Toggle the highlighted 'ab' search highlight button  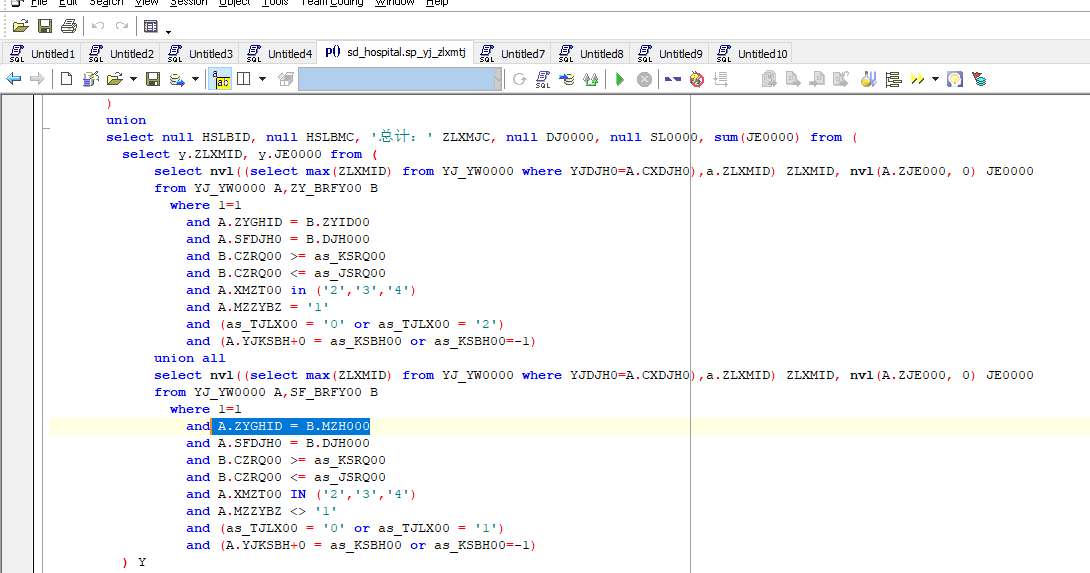[221, 79]
